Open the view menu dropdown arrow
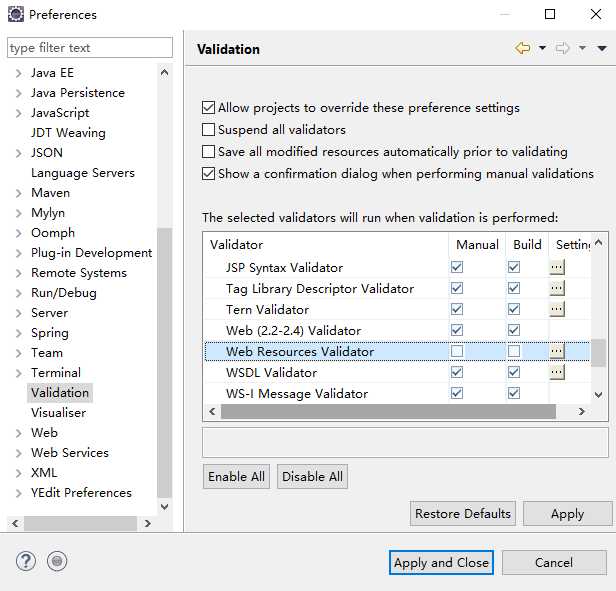The width and height of the screenshot is (616, 591). point(602,48)
